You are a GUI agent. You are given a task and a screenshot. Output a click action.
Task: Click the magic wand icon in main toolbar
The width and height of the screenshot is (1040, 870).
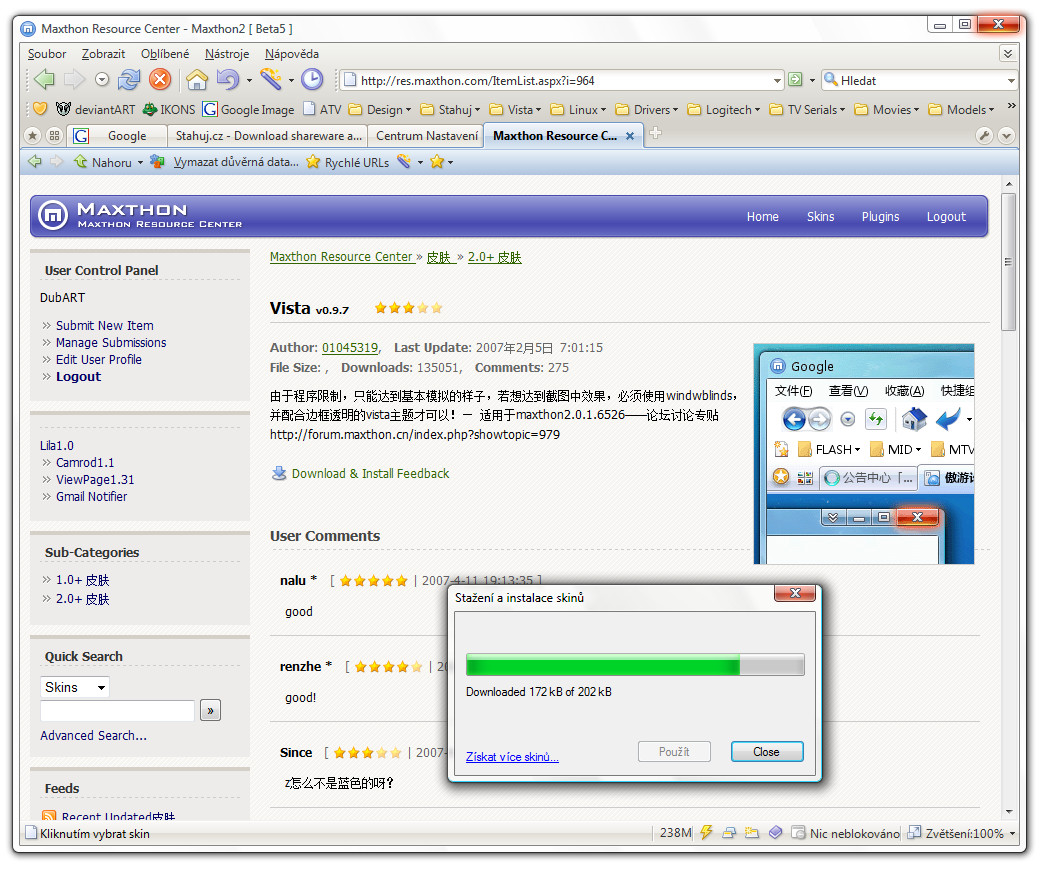pos(271,80)
